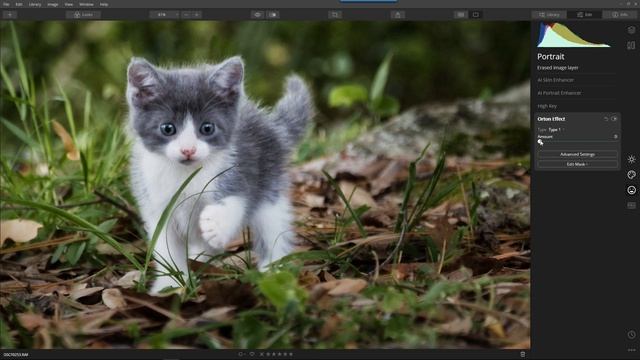
Task: Click the share/export icon
Action: (x=398, y=15)
